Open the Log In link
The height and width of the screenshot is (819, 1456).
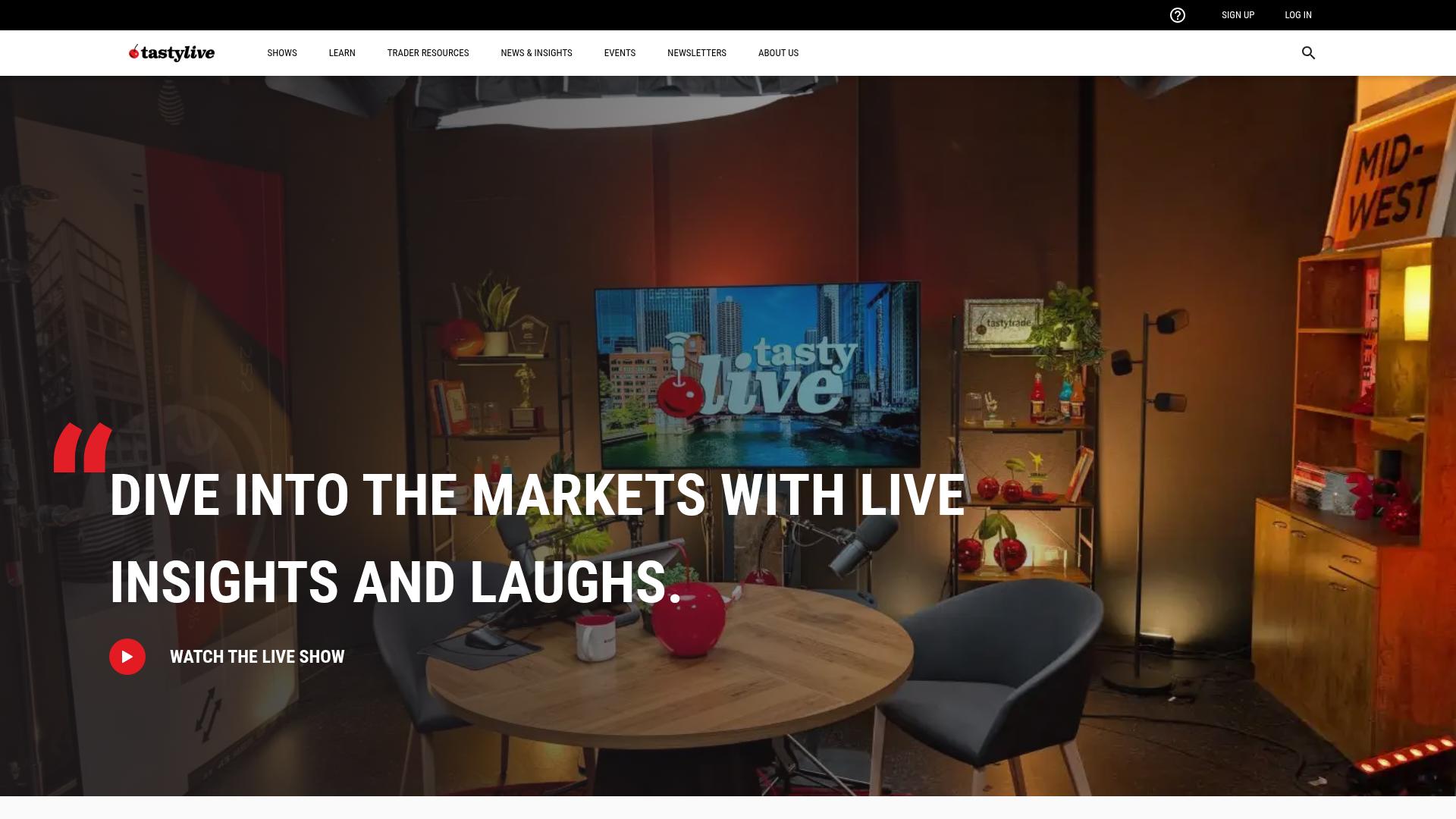(x=1298, y=15)
